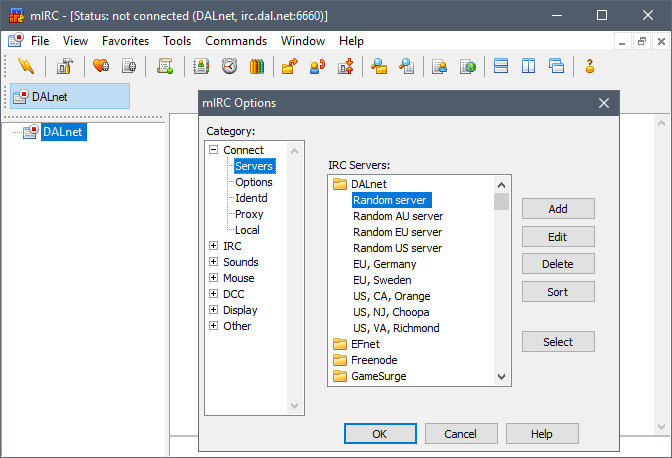Select Random US server entry
Image resolution: width=672 pixels, height=458 pixels.
(397, 248)
